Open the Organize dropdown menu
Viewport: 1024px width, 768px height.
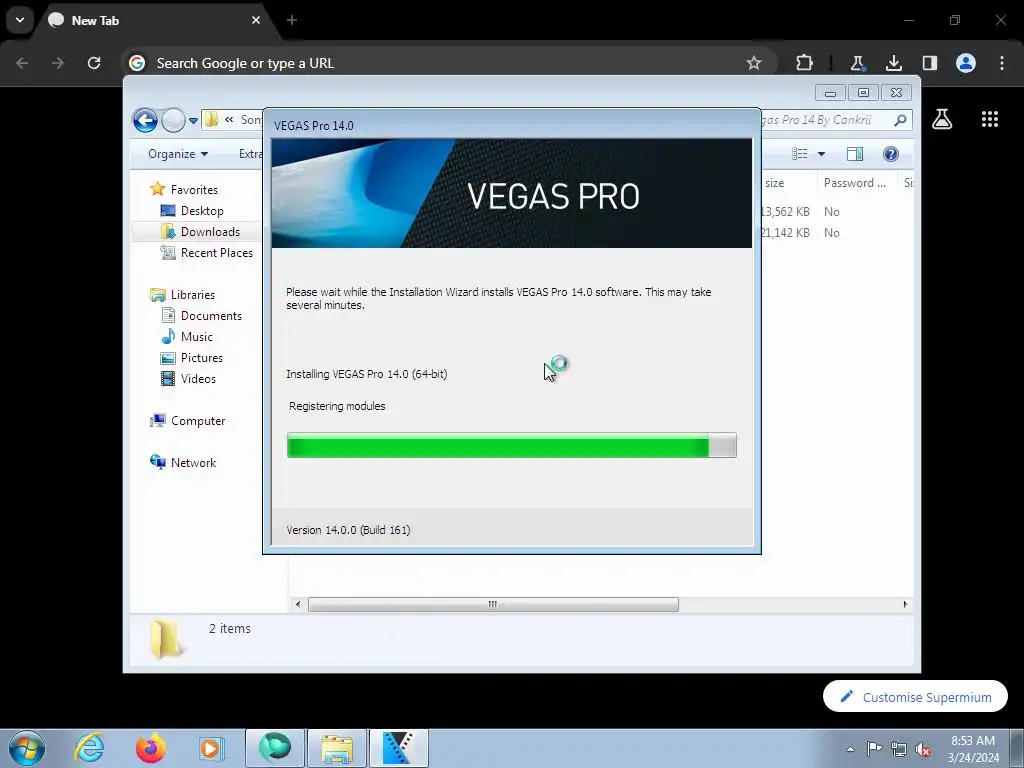tap(178, 154)
